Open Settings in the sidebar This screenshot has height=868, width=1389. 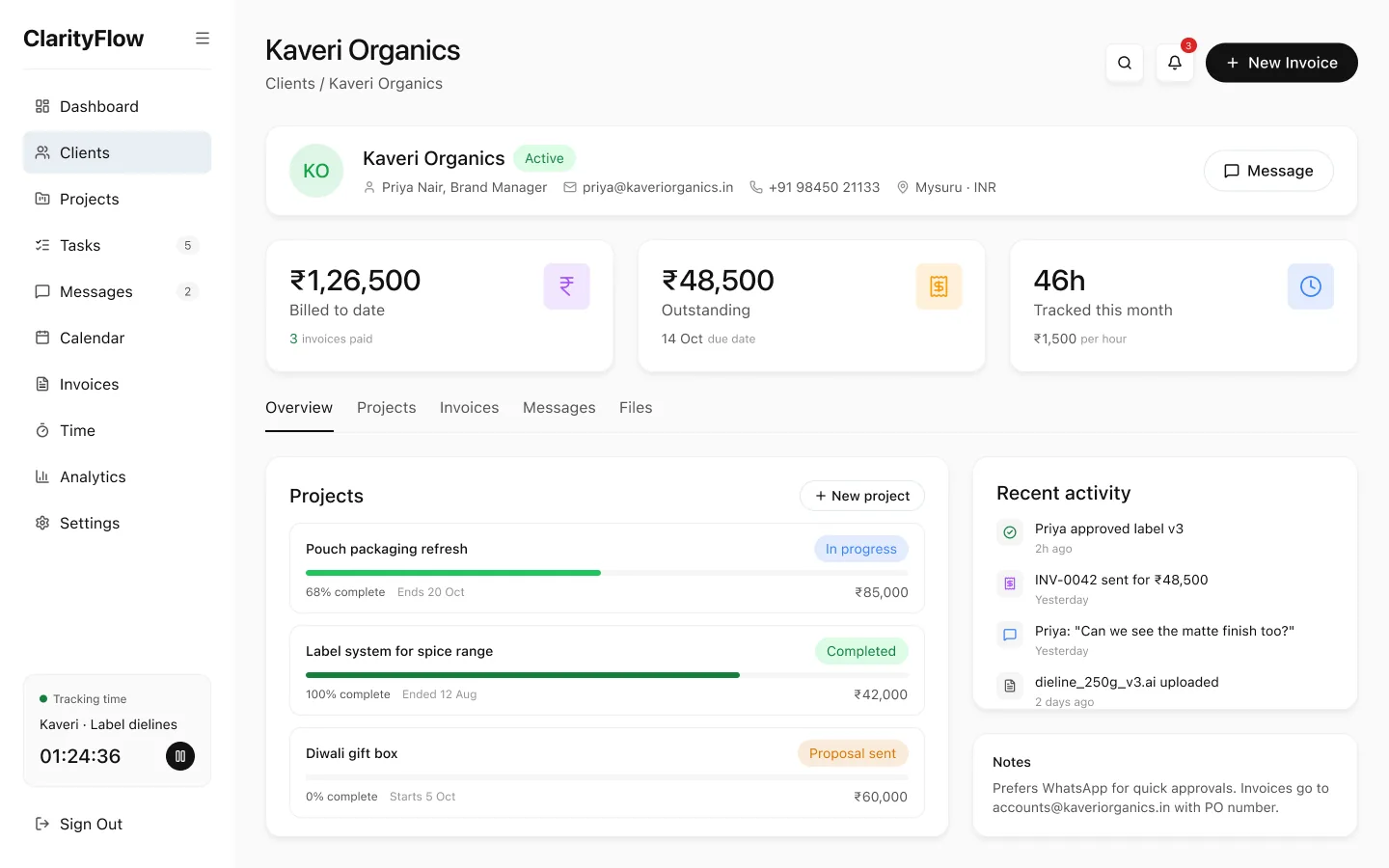117,523
